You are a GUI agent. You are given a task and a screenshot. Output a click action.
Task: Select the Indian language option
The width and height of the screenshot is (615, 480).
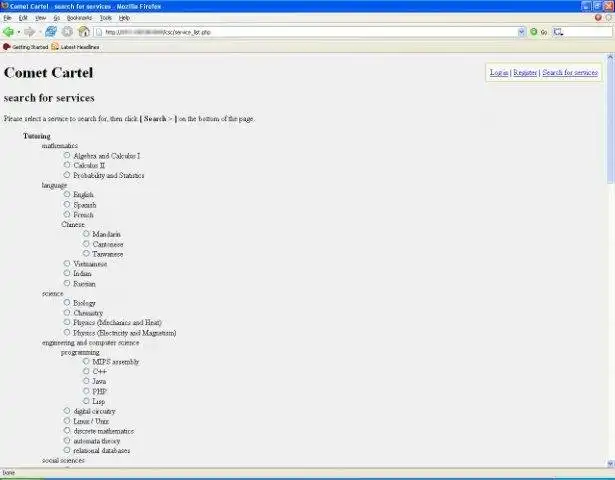tap(67, 273)
